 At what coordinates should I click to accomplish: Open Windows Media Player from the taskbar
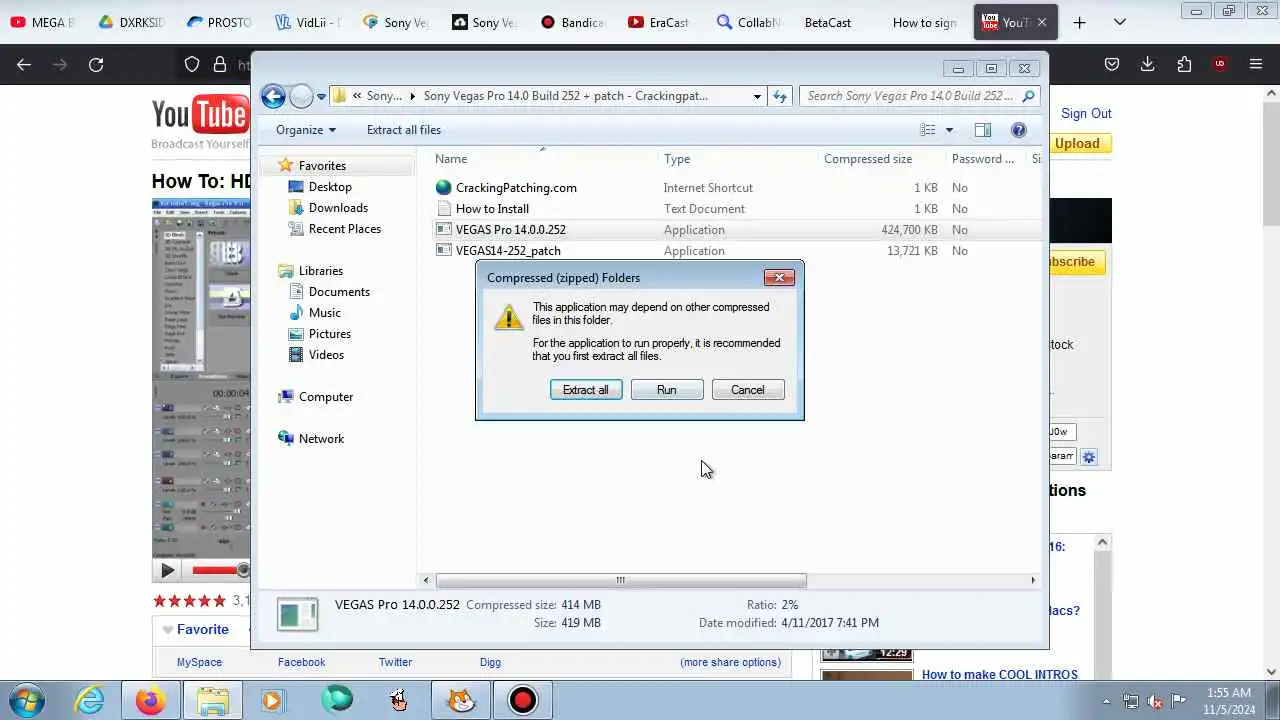click(x=272, y=701)
